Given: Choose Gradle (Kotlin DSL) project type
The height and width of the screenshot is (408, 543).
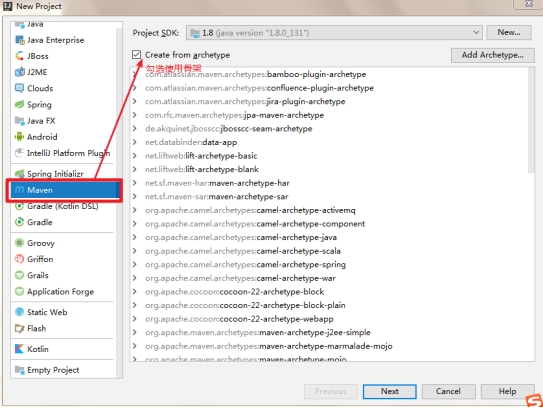Looking at the screenshot, I should click(63, 206).
